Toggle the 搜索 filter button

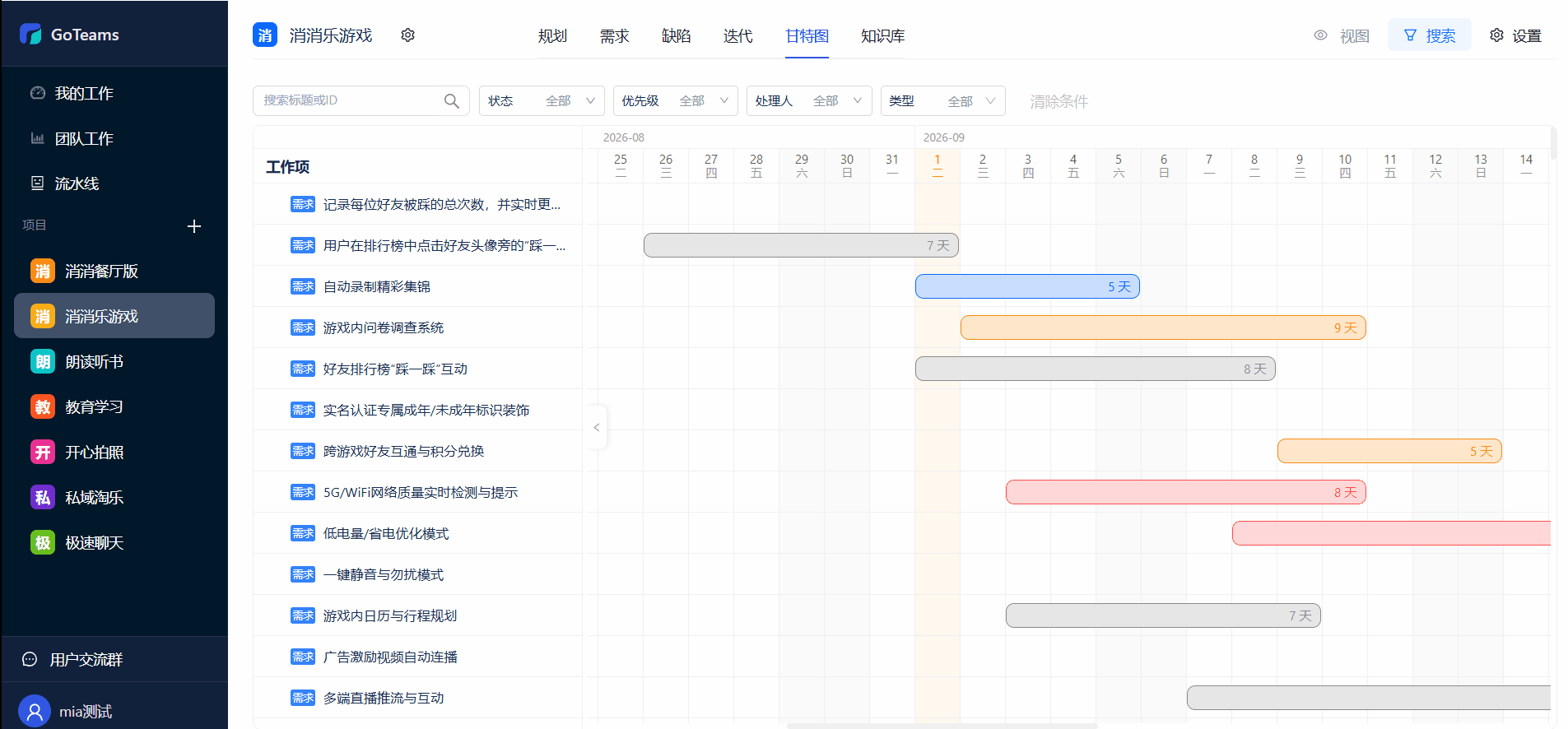pos(1430,35)
